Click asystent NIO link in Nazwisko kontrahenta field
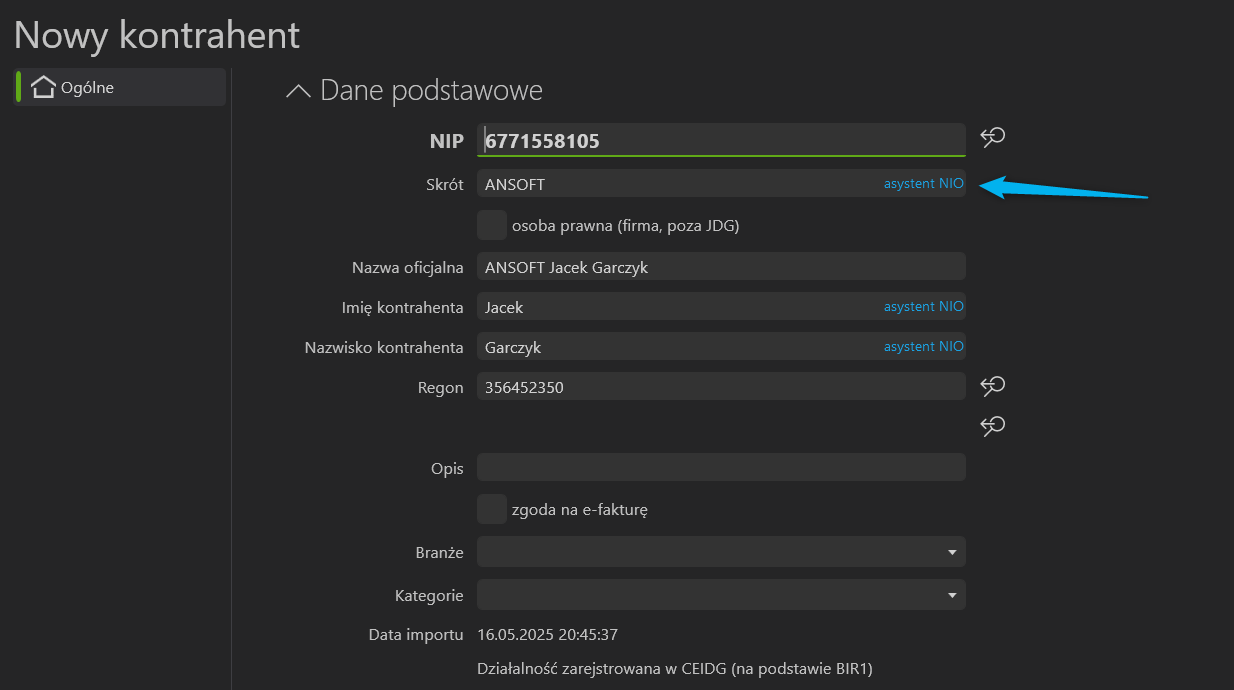The height and width of the screenshot is (690, 1234). (923, 346)
